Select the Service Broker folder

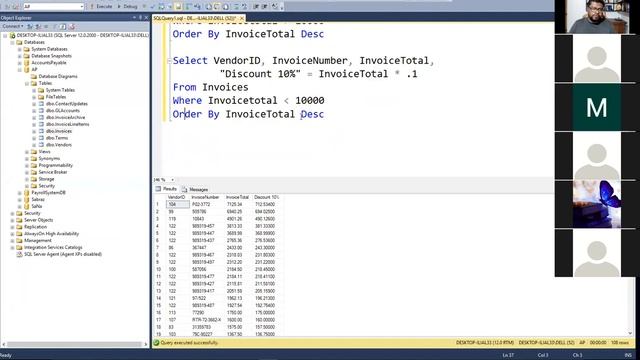click(53, 172)
